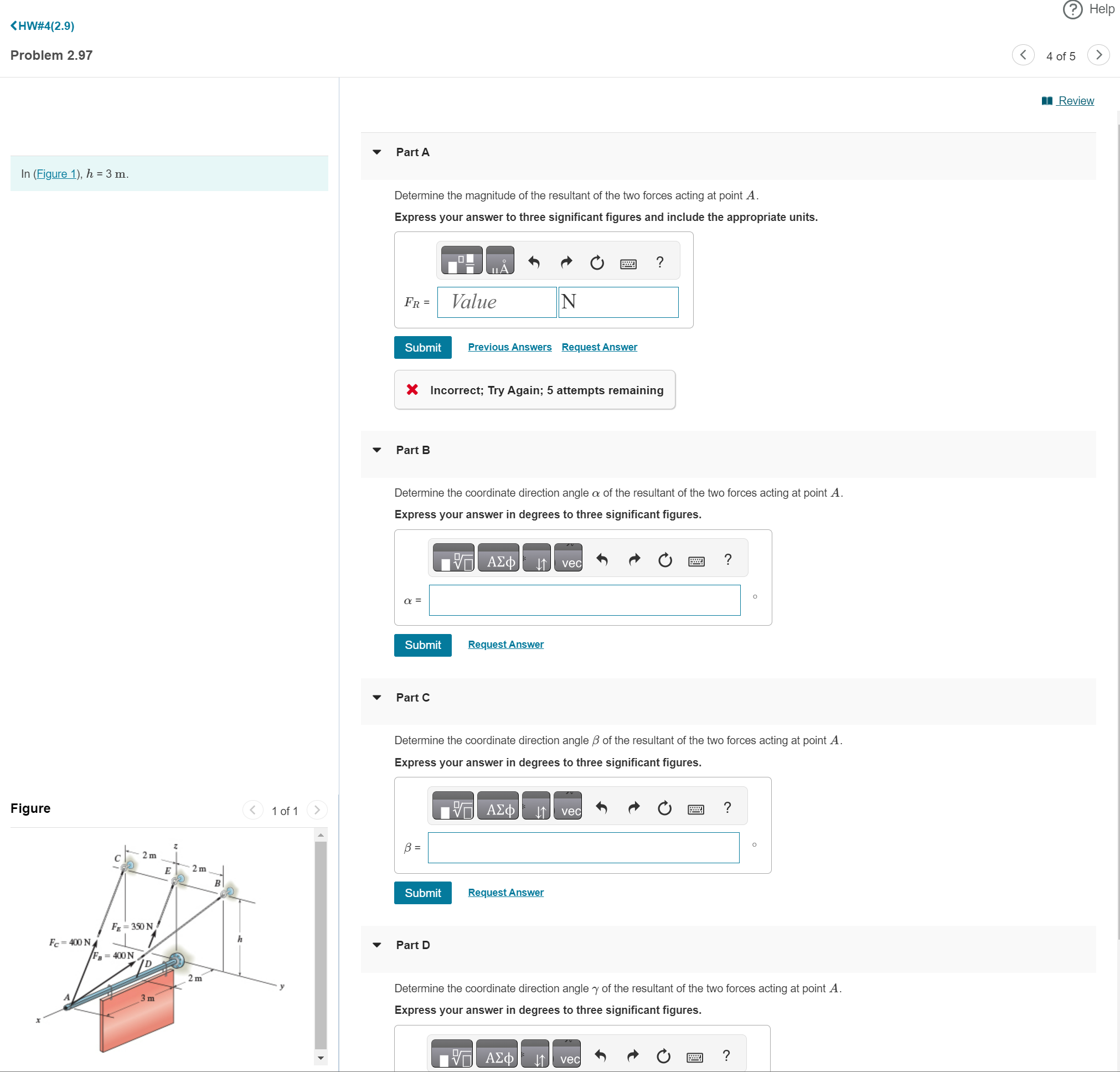Click the undo arrow in Part A toolbar
Screen dimensions: 1120x1072
(x=534, y=262)
